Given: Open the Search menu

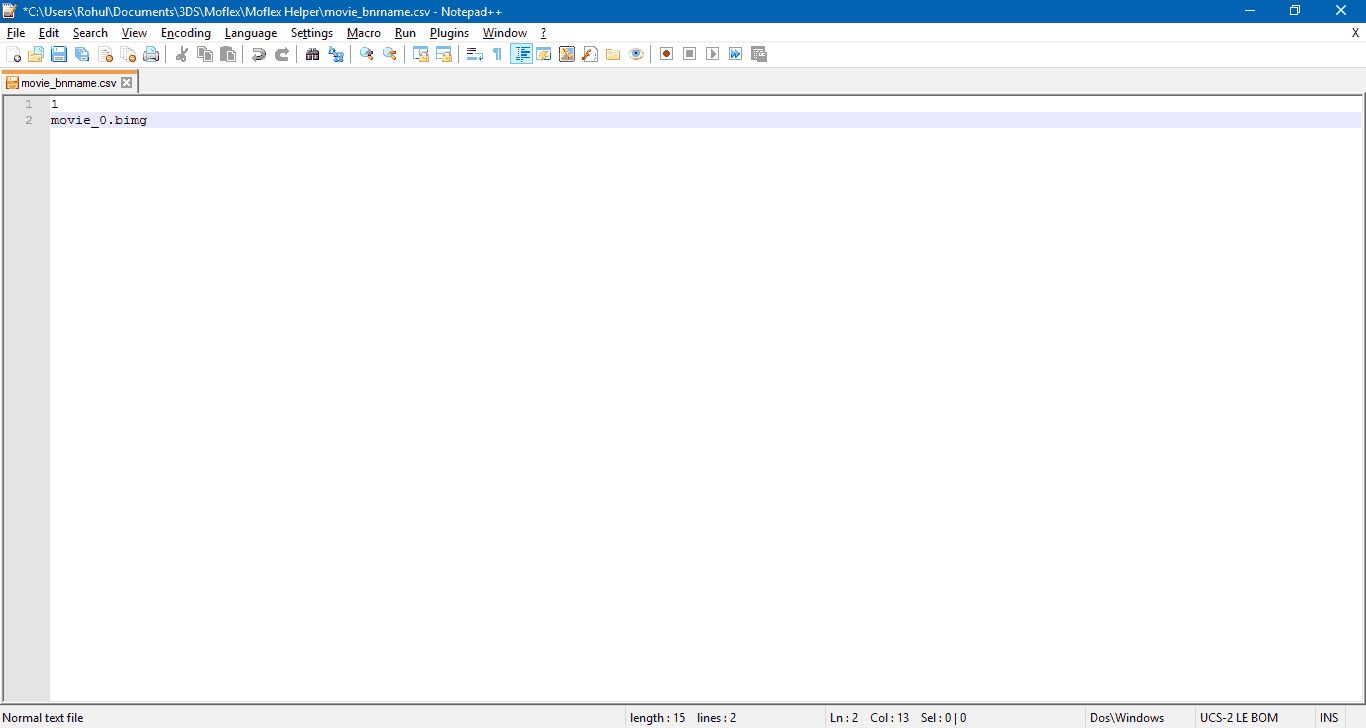Looking at the screenshot, I should pos(90,33).
